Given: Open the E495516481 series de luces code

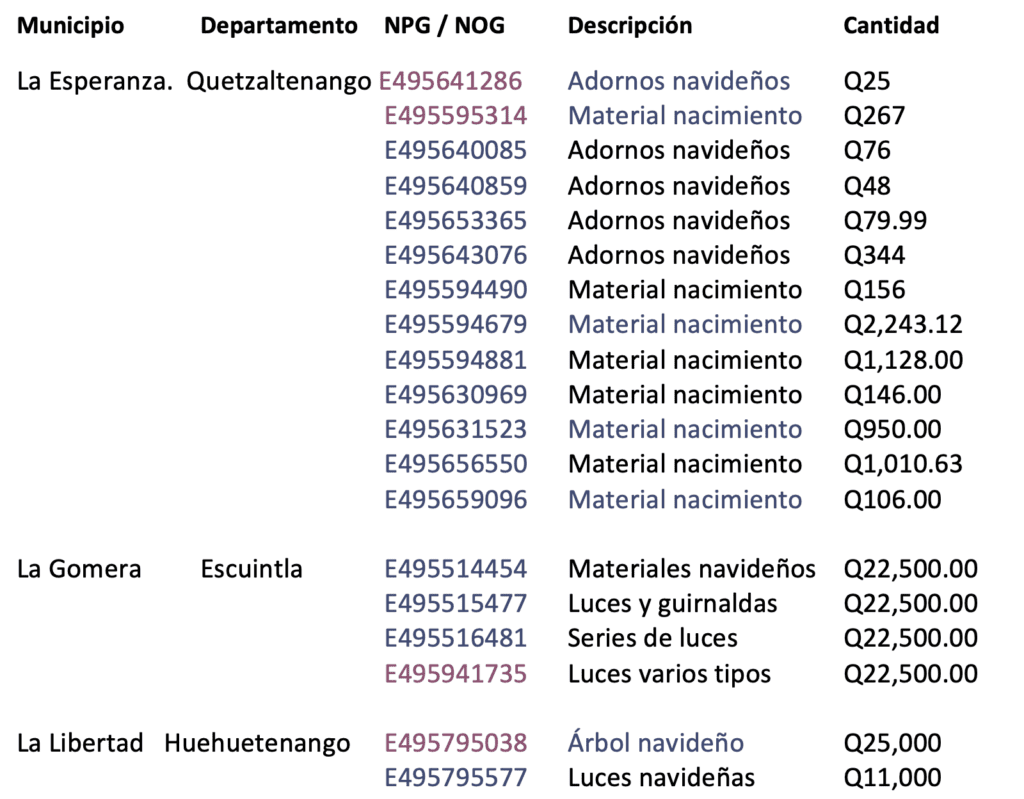Looking at the screenshot, I should point(456,638).
